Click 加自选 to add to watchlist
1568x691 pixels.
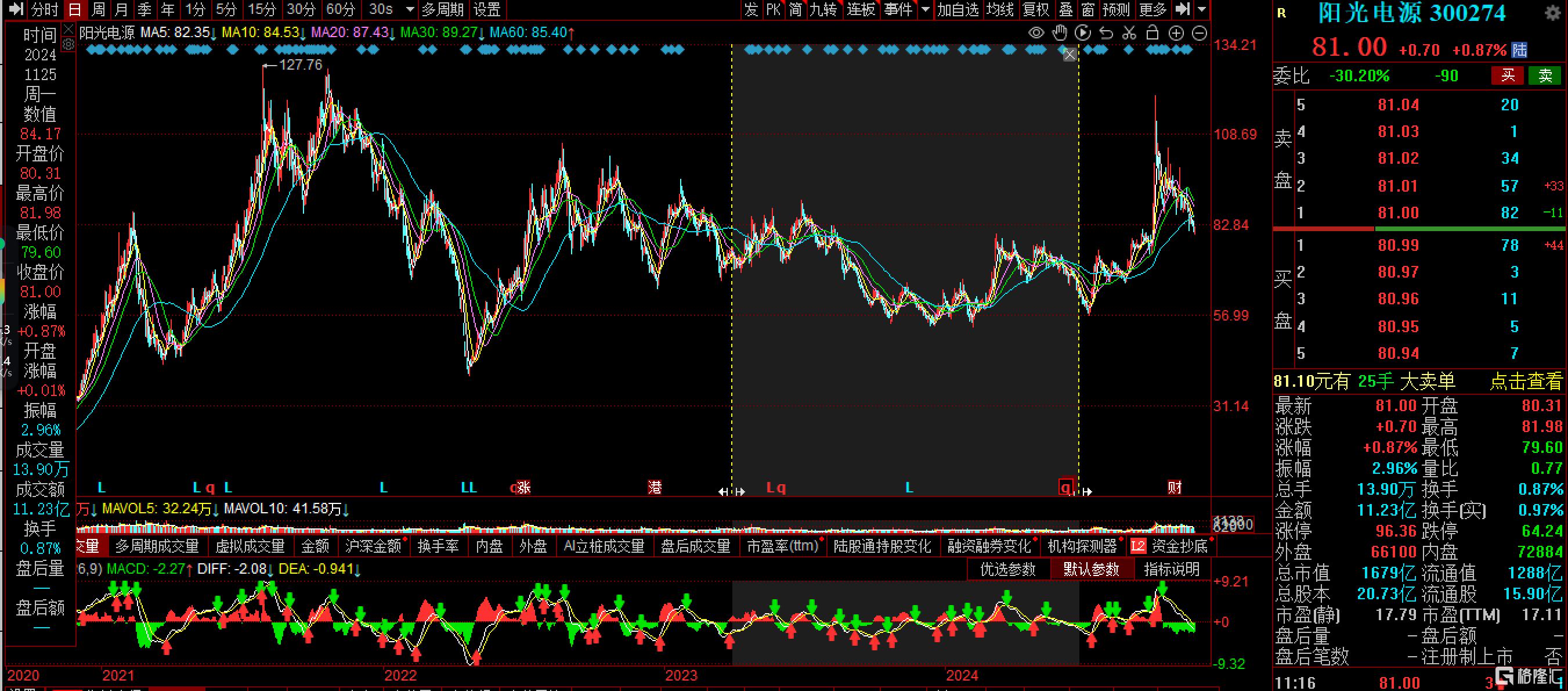[958, 9]
